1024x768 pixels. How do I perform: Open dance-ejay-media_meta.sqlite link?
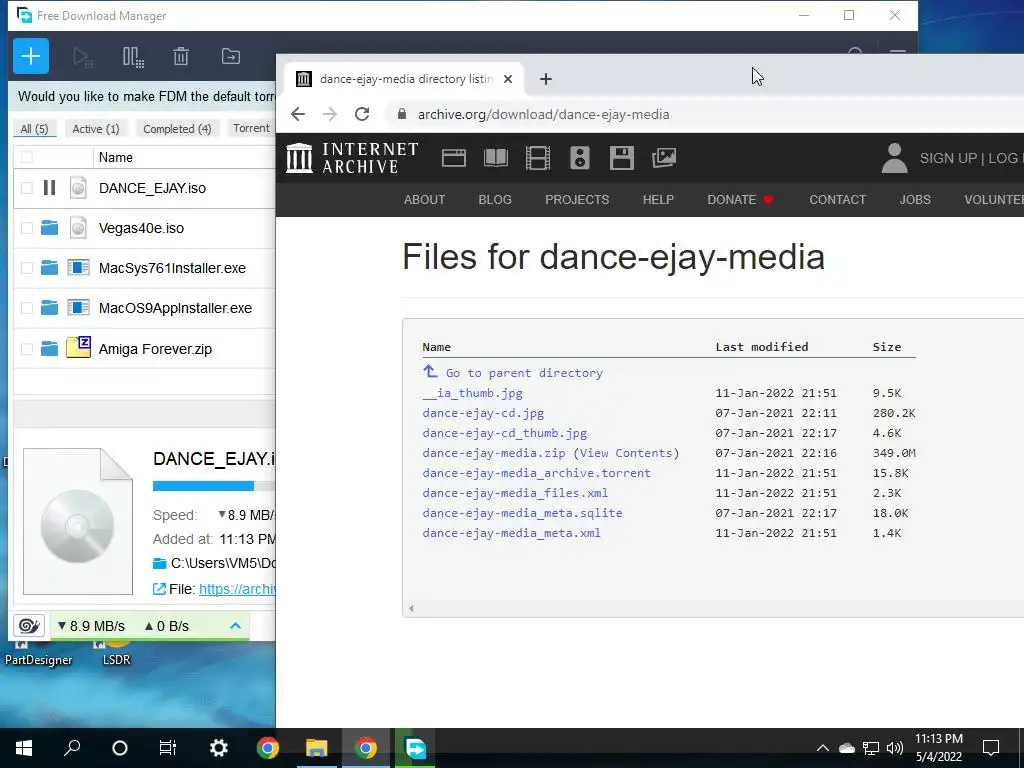522,513
